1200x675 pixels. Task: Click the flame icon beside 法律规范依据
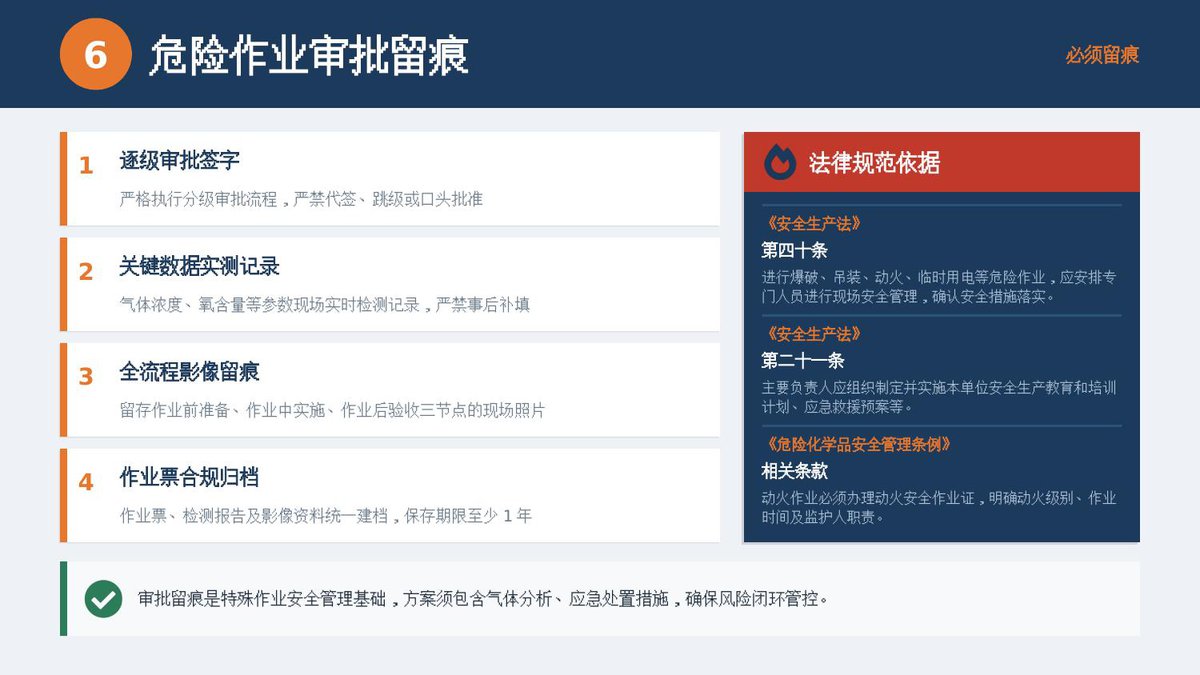[x=780, y=162]
